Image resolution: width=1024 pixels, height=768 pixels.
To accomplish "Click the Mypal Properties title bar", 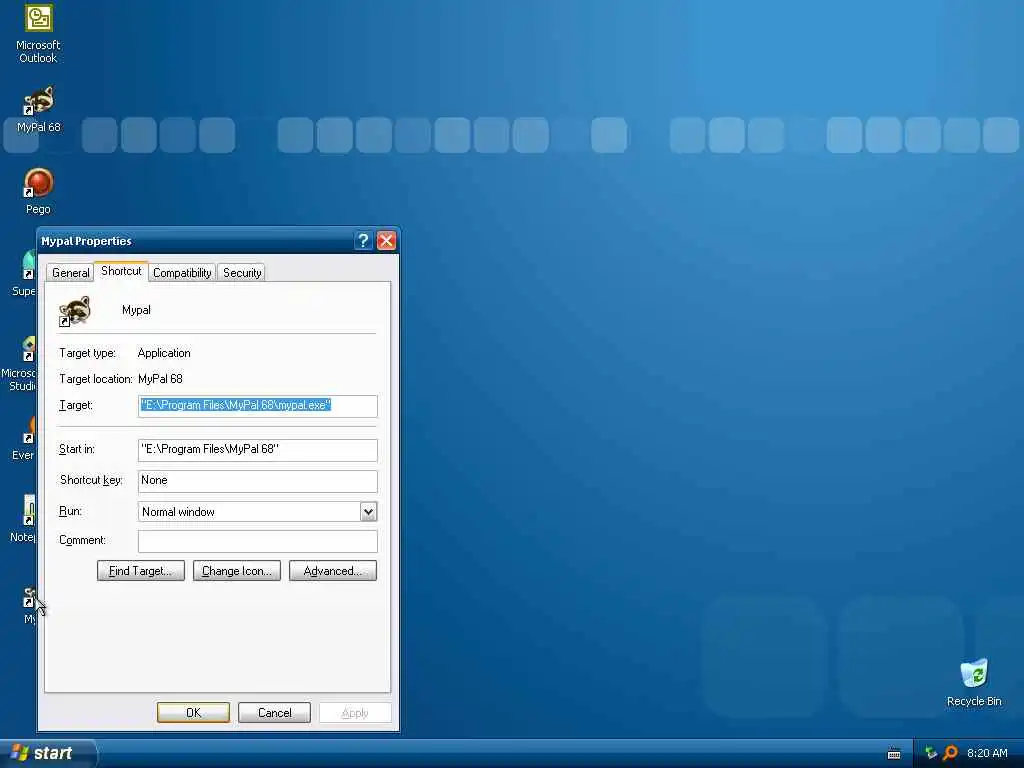I will click(196, 241).
